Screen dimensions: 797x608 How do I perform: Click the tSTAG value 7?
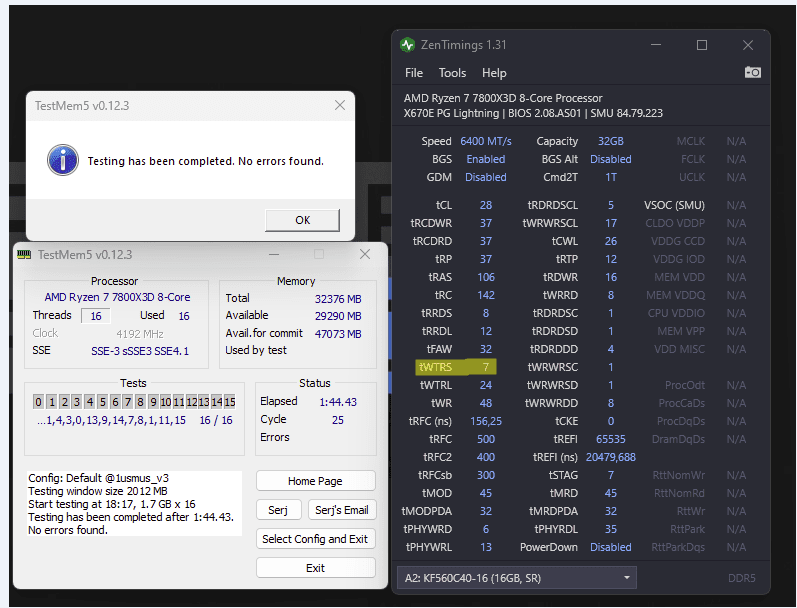tap(611, 475)
